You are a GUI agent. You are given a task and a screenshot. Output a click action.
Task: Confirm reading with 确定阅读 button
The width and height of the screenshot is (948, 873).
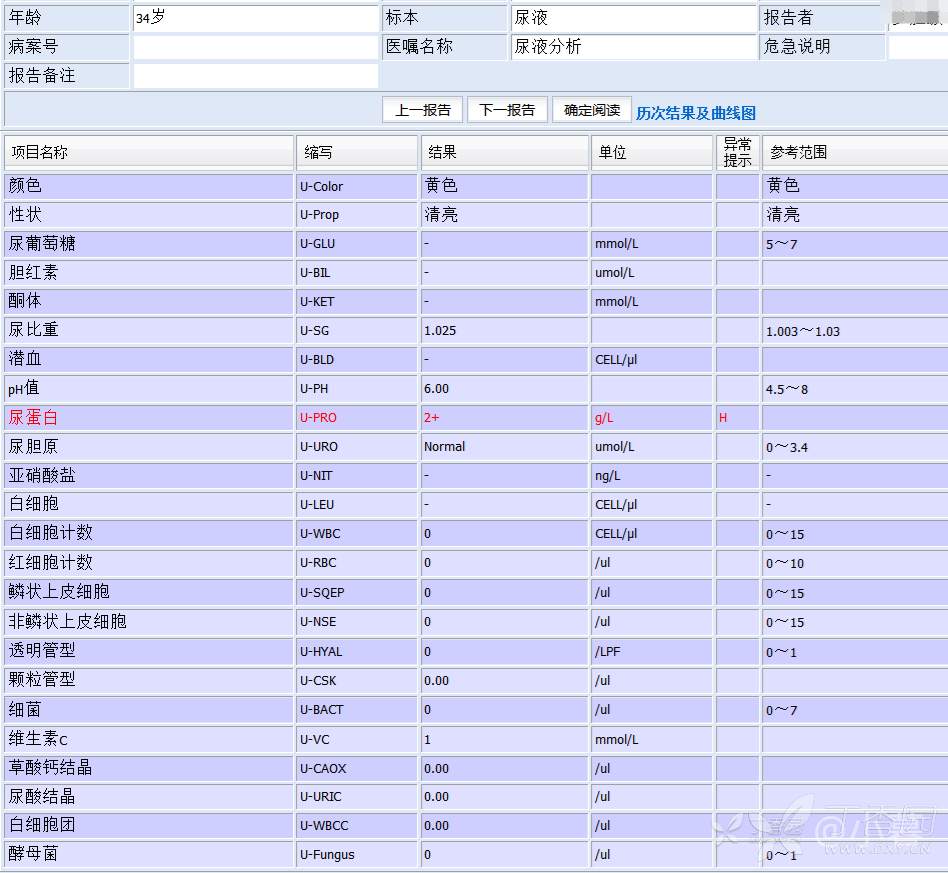[591, 110]
